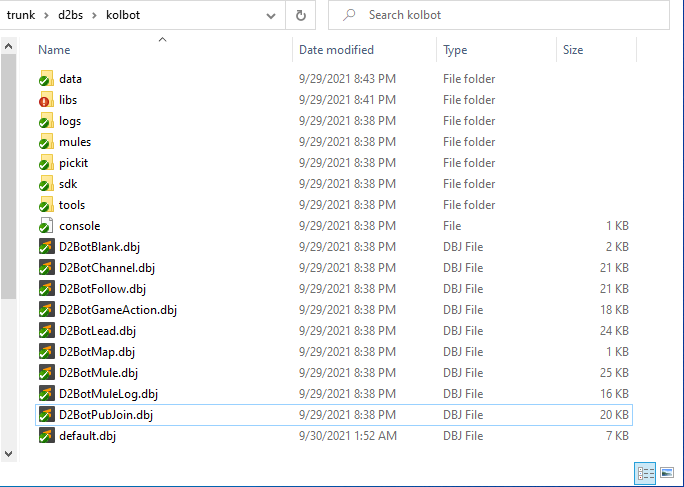Click the libs folder icon with red alert
684x487 pixels.
(x=46, y=99)
